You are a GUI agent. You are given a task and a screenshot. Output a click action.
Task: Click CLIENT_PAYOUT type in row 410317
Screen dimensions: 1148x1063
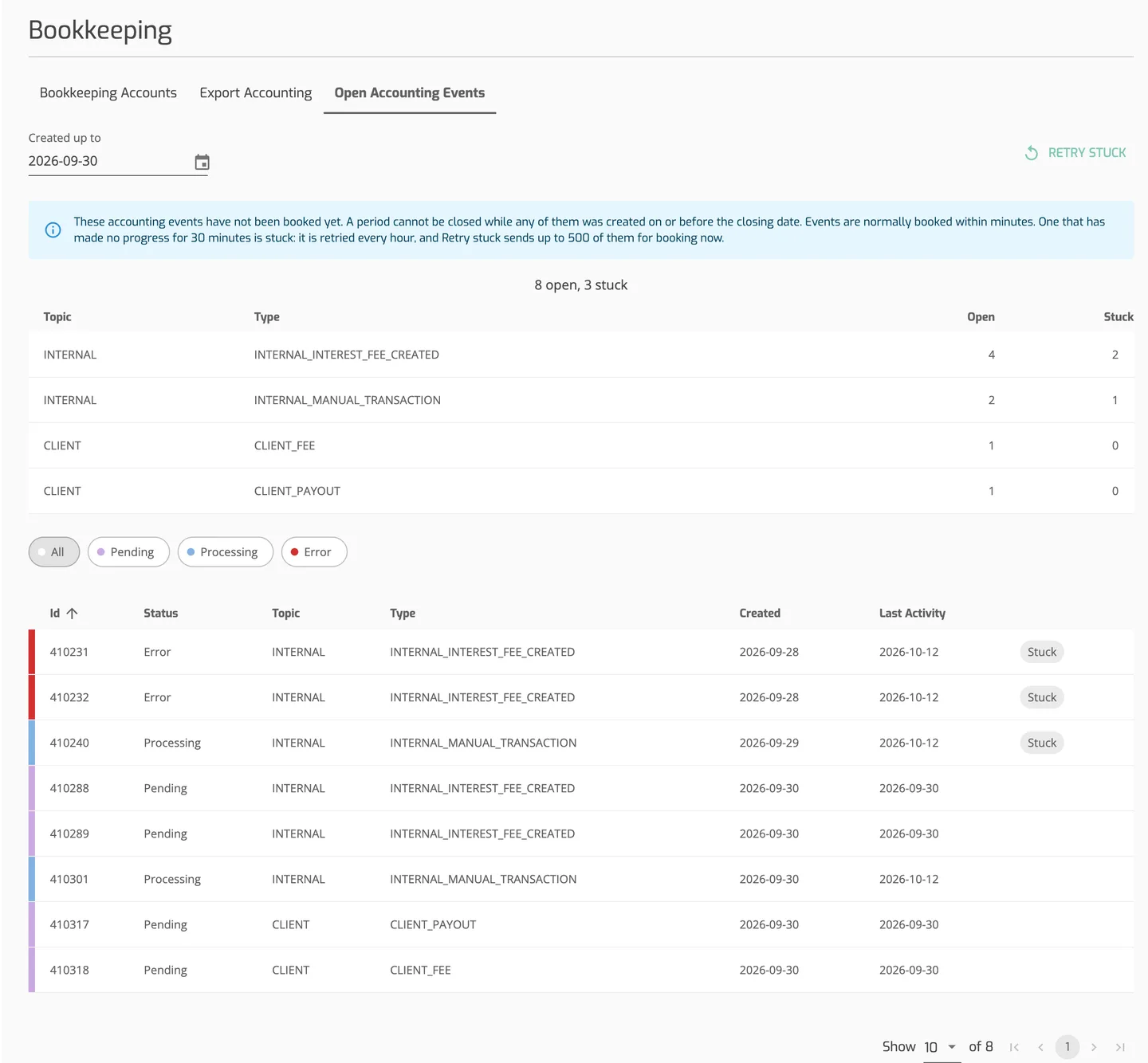coord(433,924)
